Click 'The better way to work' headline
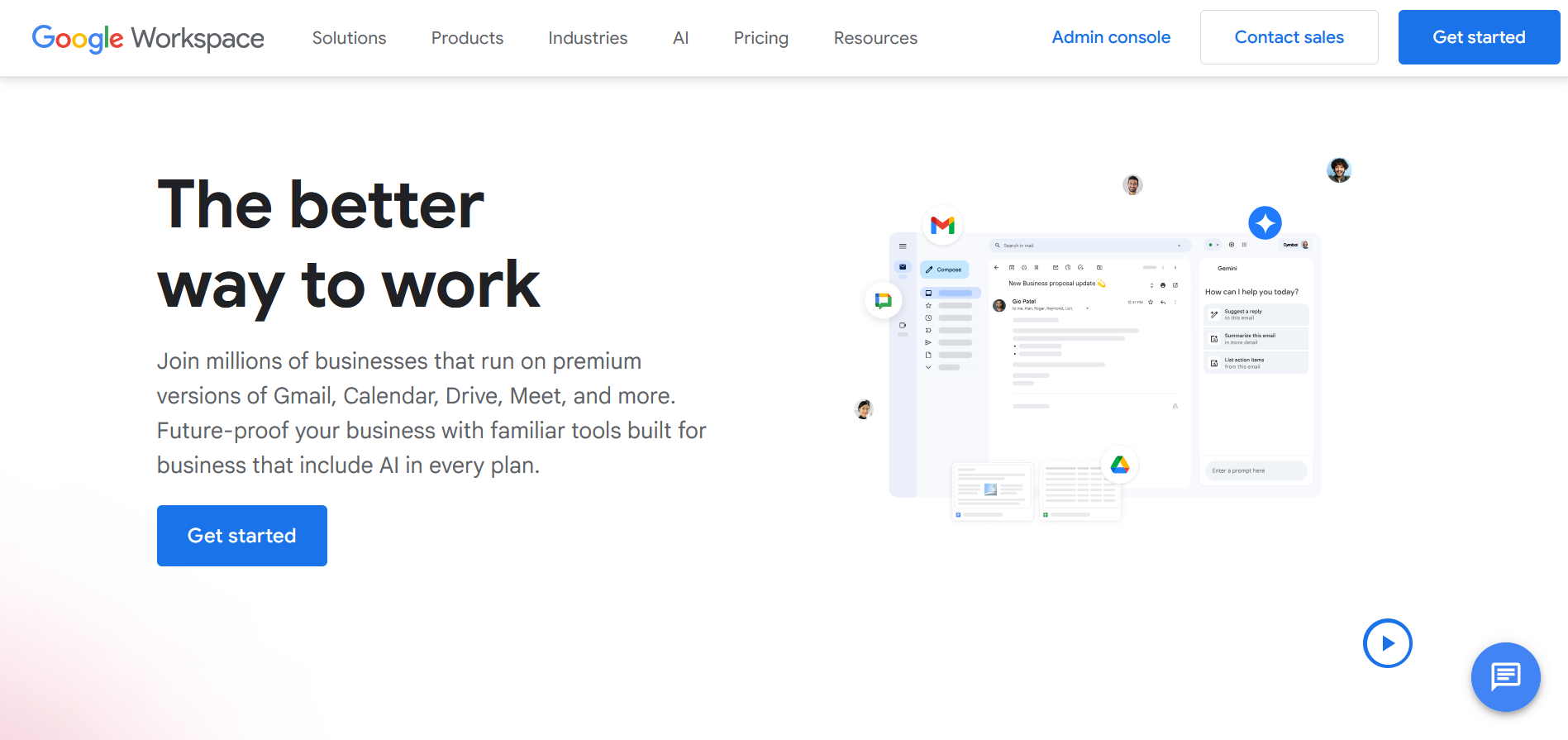The image size is (1568, 740). 349,245
